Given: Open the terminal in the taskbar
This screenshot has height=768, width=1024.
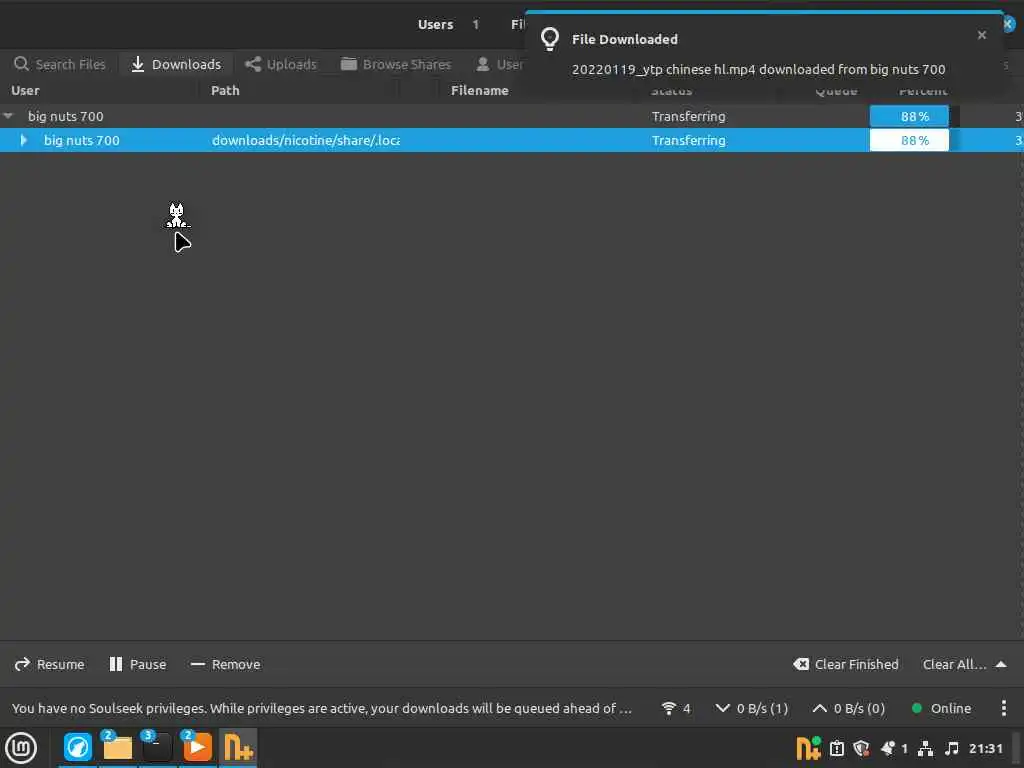Looking at the screenshot, I should coord(157,747).
